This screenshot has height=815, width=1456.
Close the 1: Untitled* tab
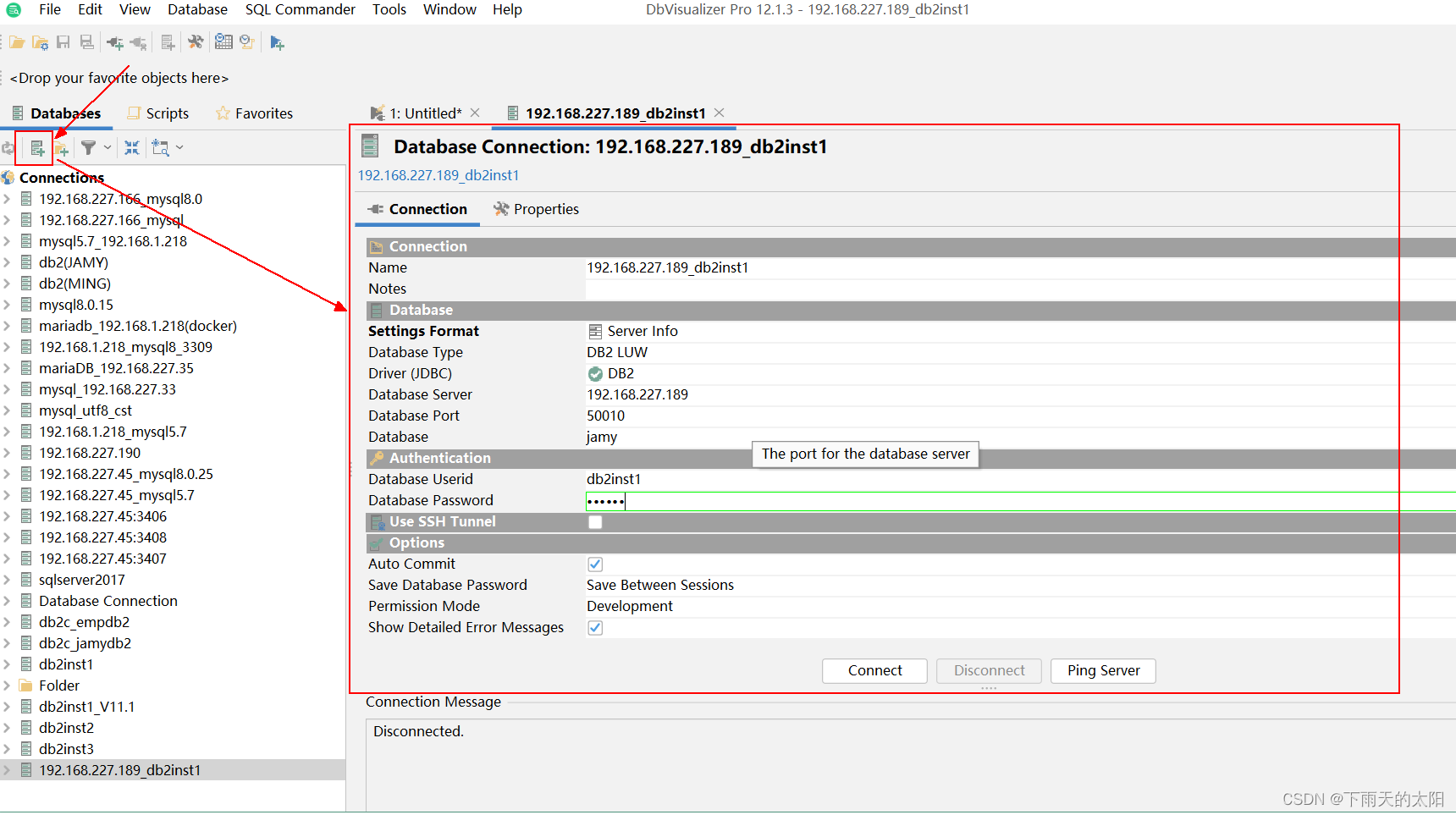click(476, 113)
